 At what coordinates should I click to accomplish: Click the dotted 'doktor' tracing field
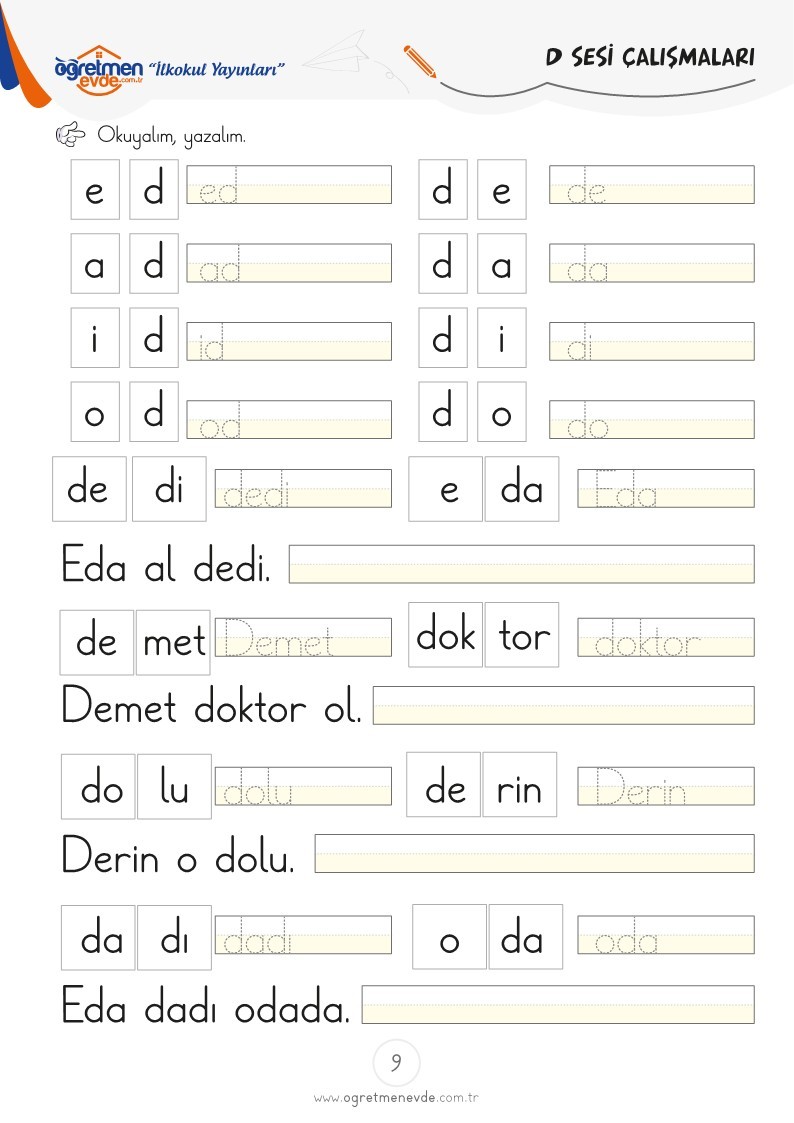666,637
